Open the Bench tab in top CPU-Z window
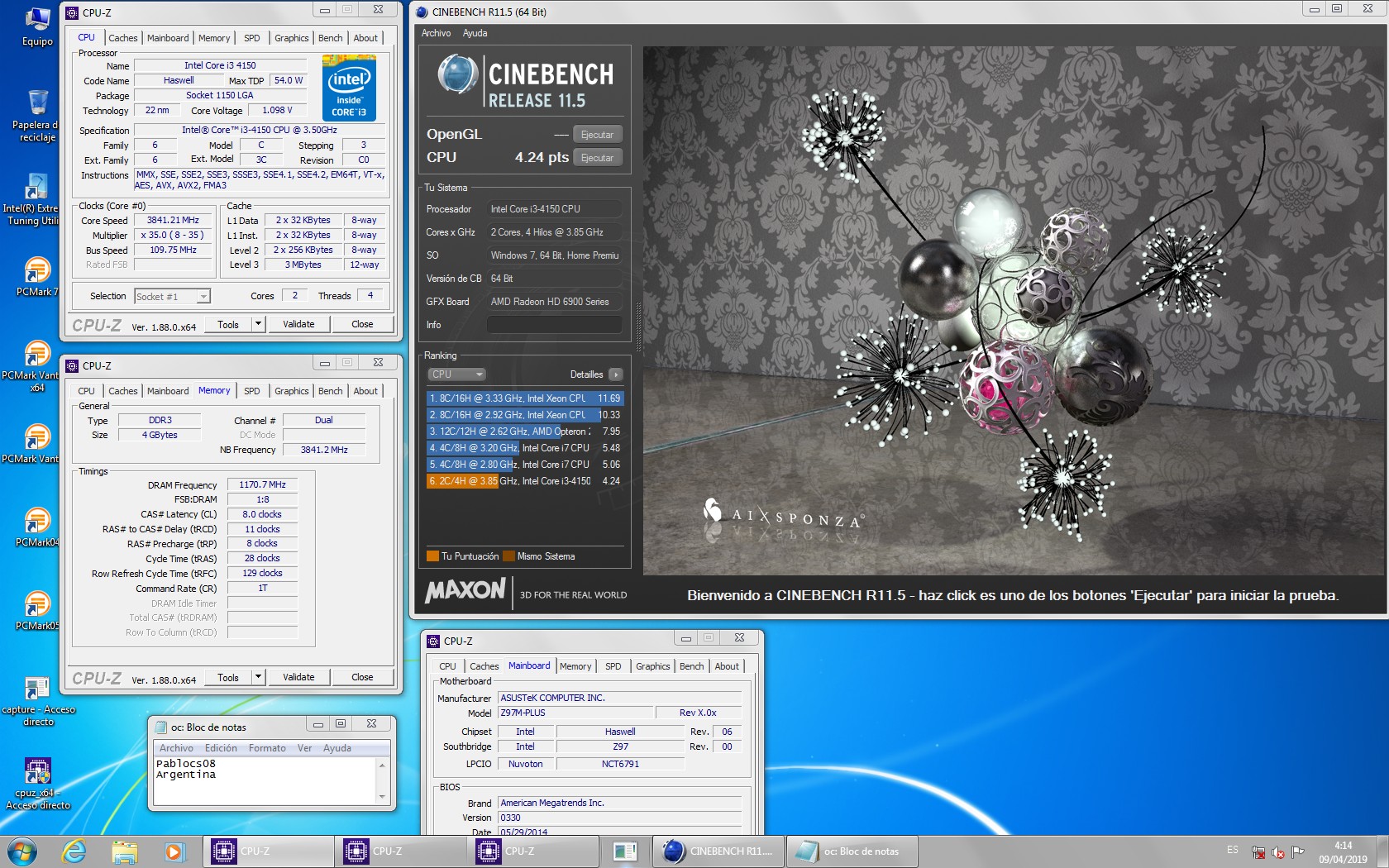1389x868 pixels. tap(330, 38)
